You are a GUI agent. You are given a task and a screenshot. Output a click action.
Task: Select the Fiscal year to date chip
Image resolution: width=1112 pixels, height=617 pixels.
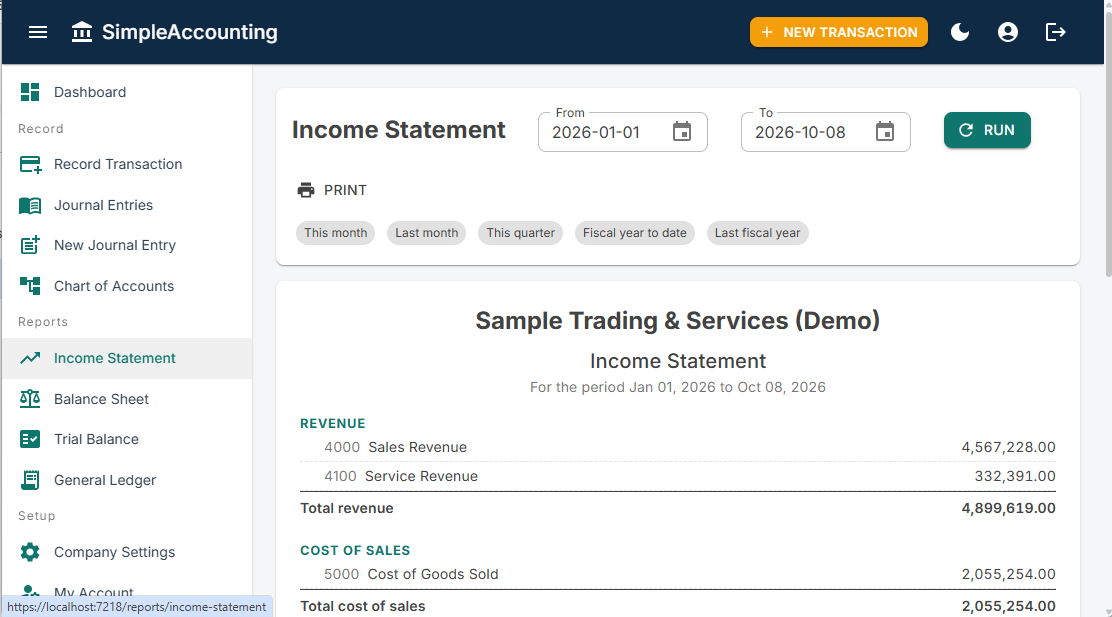(x=635, y=233)
